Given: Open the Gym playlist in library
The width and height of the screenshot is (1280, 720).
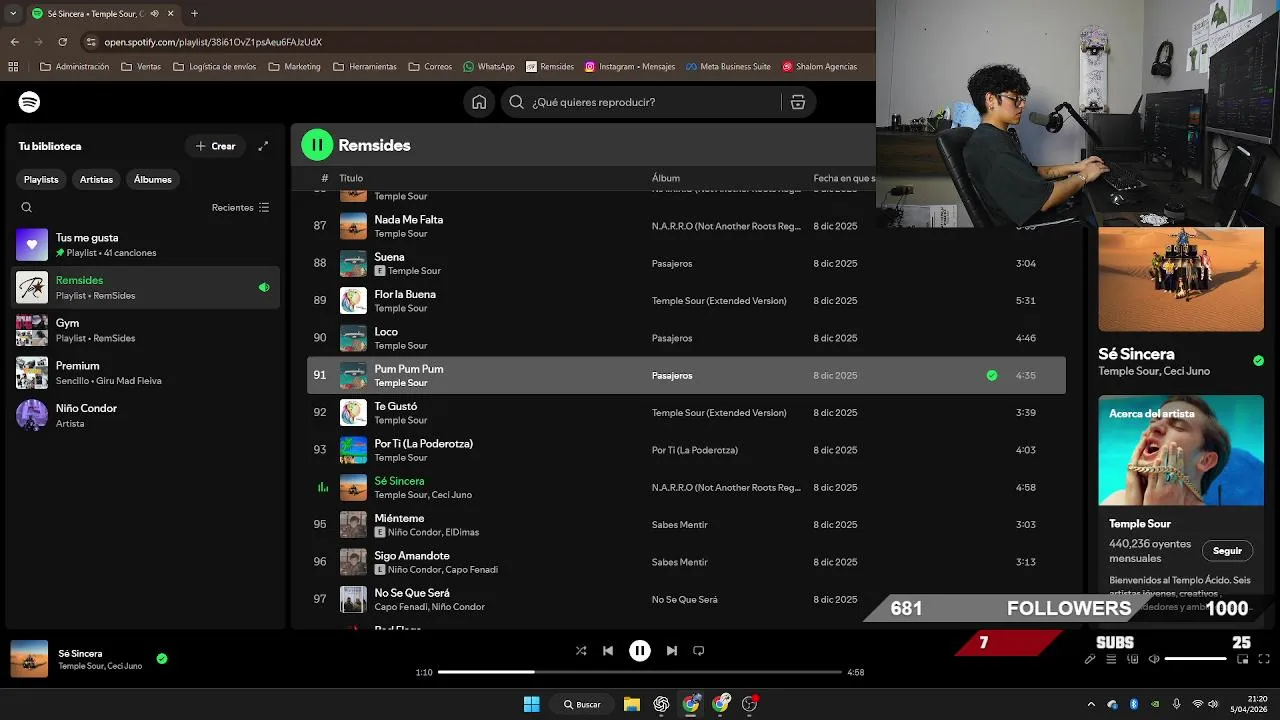Looking at the screenshot, I should [145, 330].
